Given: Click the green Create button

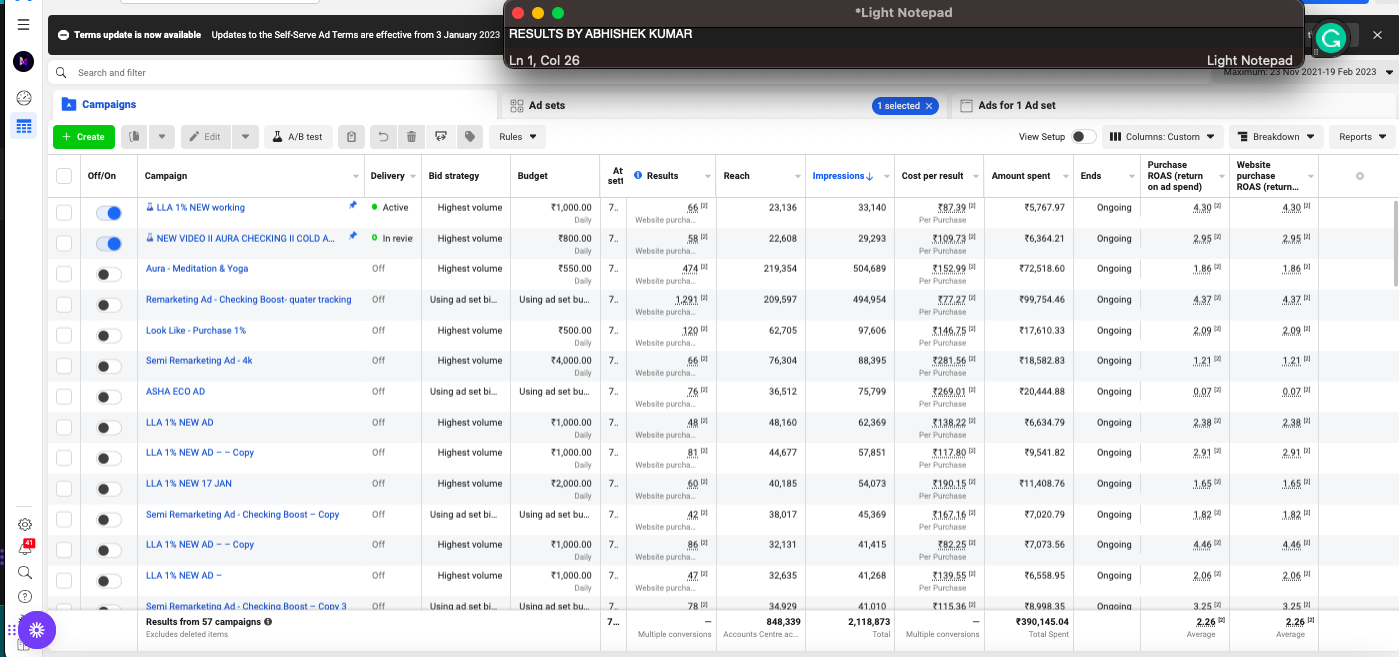Looking at the screenshot, I should pos(84,137).
